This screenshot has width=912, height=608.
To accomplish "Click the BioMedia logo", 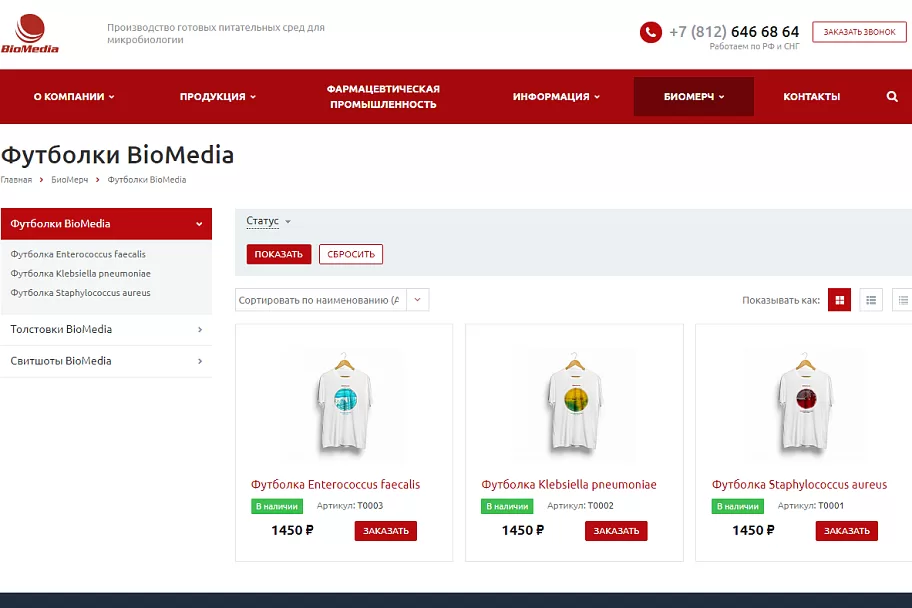I will 30,34.
